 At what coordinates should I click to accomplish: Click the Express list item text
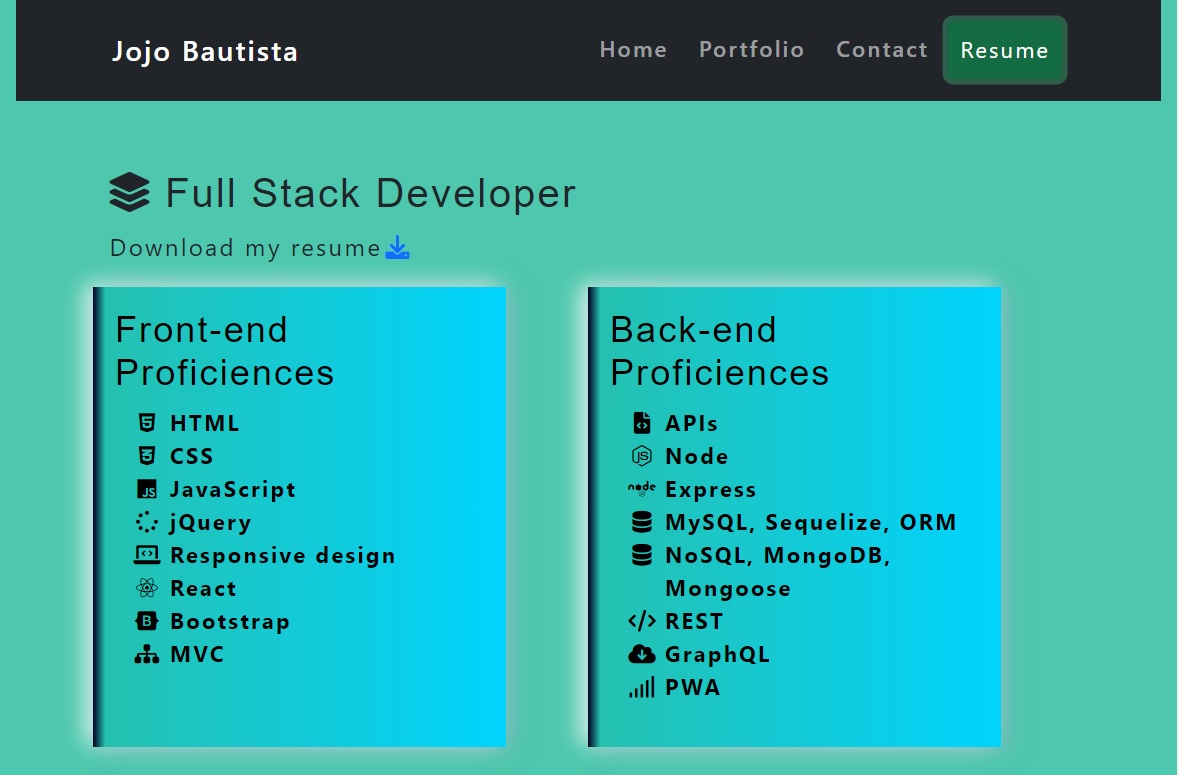[x=711, y=489]
